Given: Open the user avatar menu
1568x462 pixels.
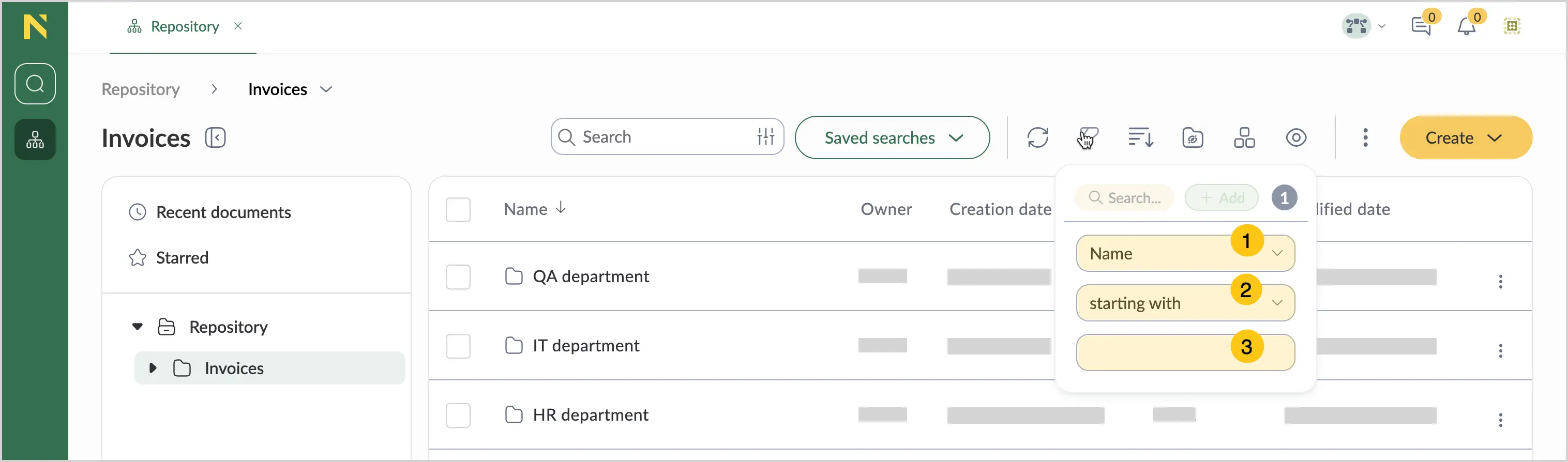Looking at the screenshot, I should tap(1364, 26).
